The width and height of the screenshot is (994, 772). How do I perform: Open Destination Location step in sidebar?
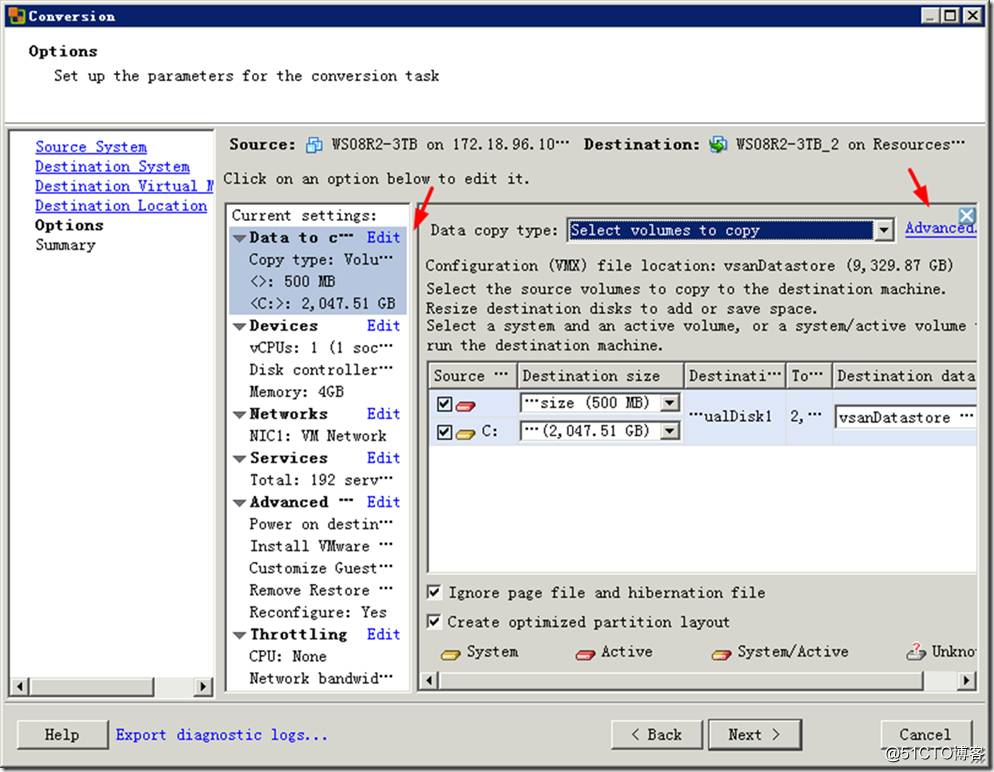tap(121, 206)
